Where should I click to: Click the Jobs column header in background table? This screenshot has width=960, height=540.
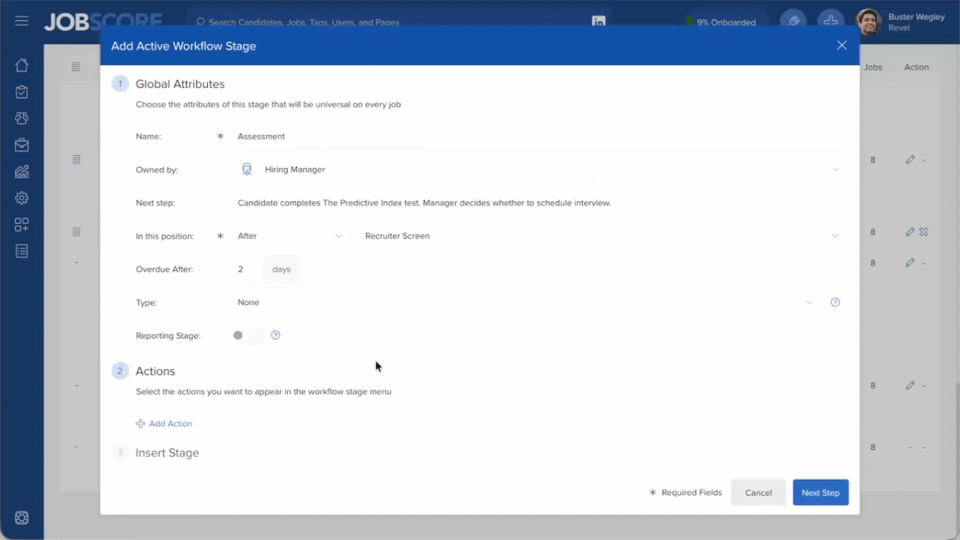(873, 67)
